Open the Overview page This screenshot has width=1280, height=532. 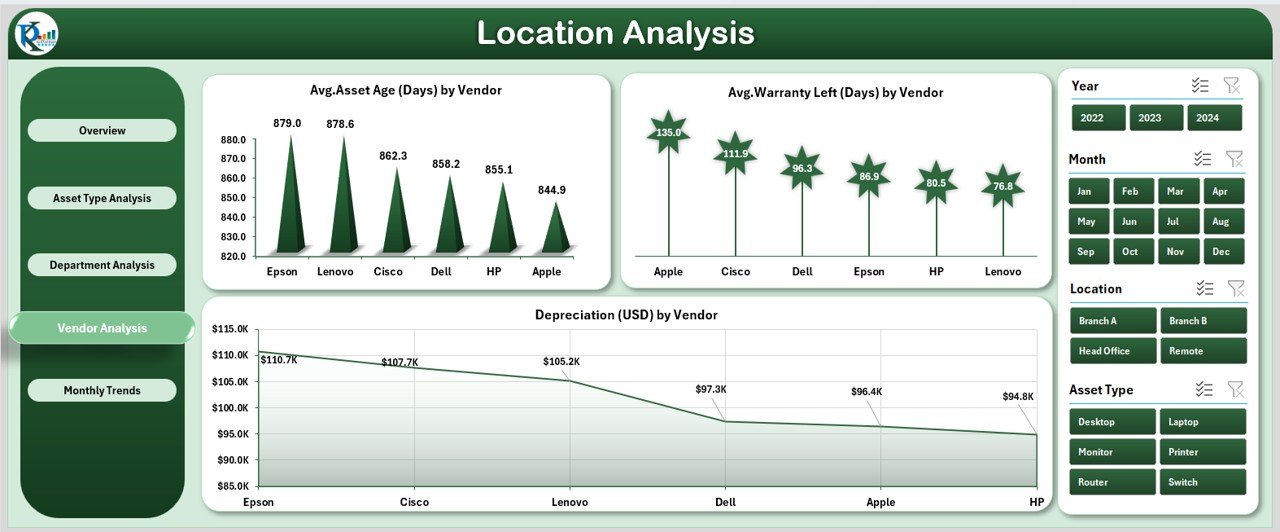click(x=102, y=131)
